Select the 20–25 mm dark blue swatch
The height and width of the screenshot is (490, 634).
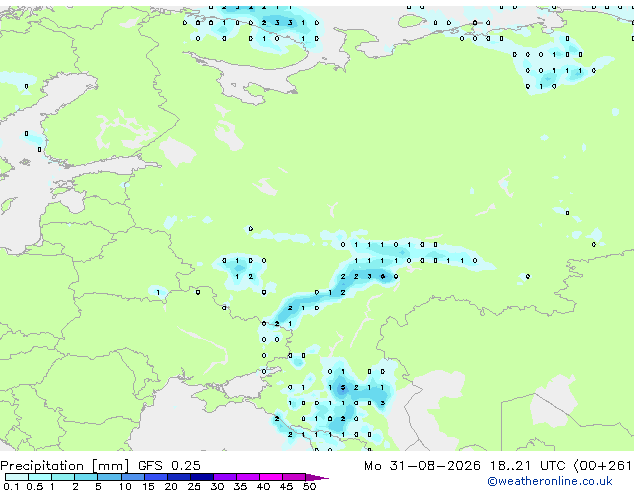point(179,477)
